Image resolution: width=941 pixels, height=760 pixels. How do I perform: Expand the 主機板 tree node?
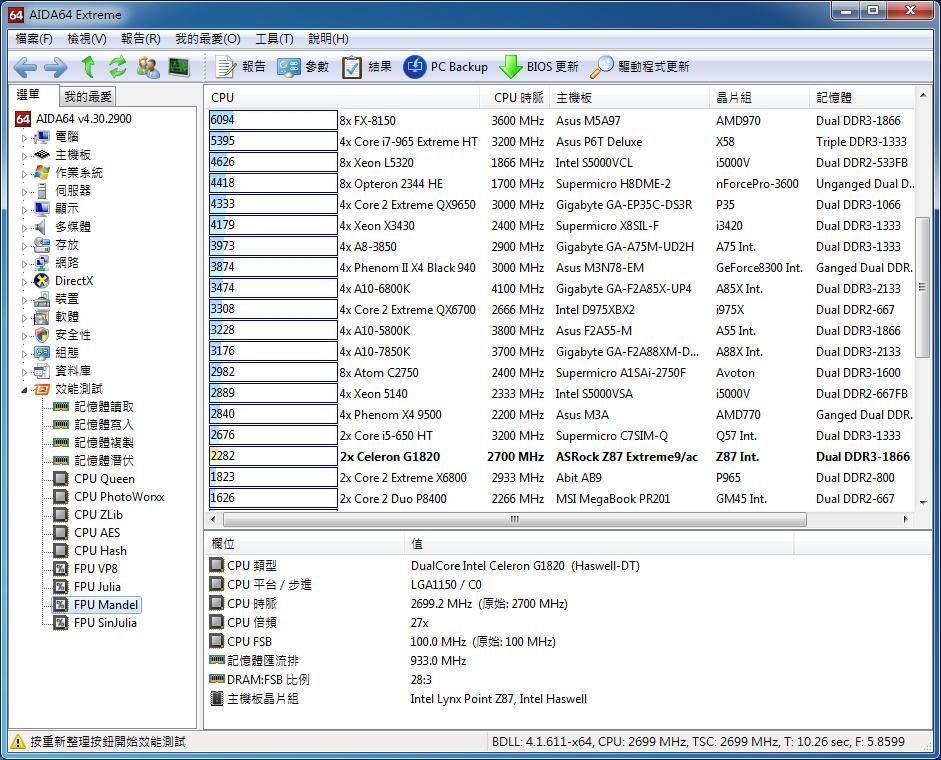click(x=24, y=155)
